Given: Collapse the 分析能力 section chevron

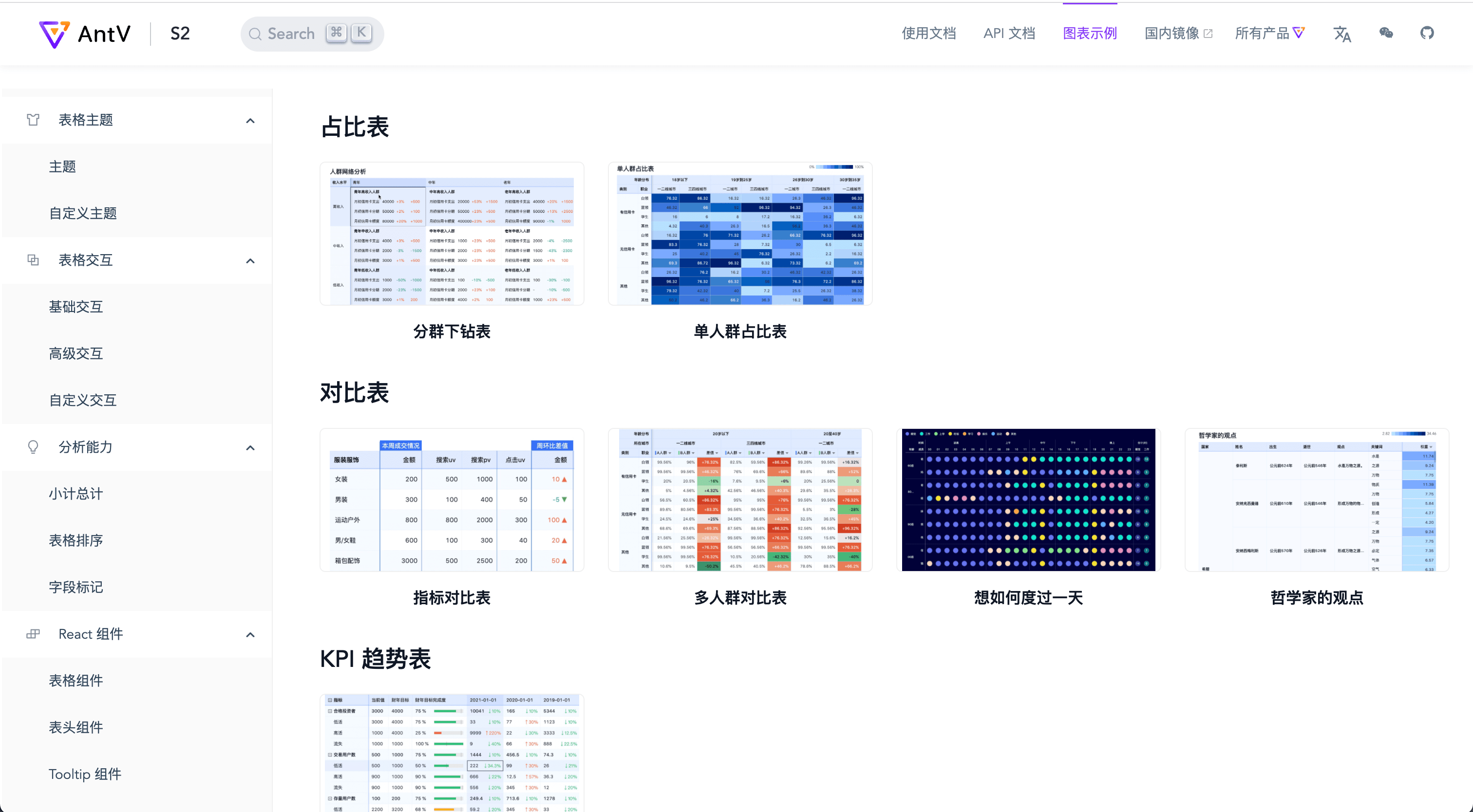Looking at the screenshot, I should coord(250,447).
